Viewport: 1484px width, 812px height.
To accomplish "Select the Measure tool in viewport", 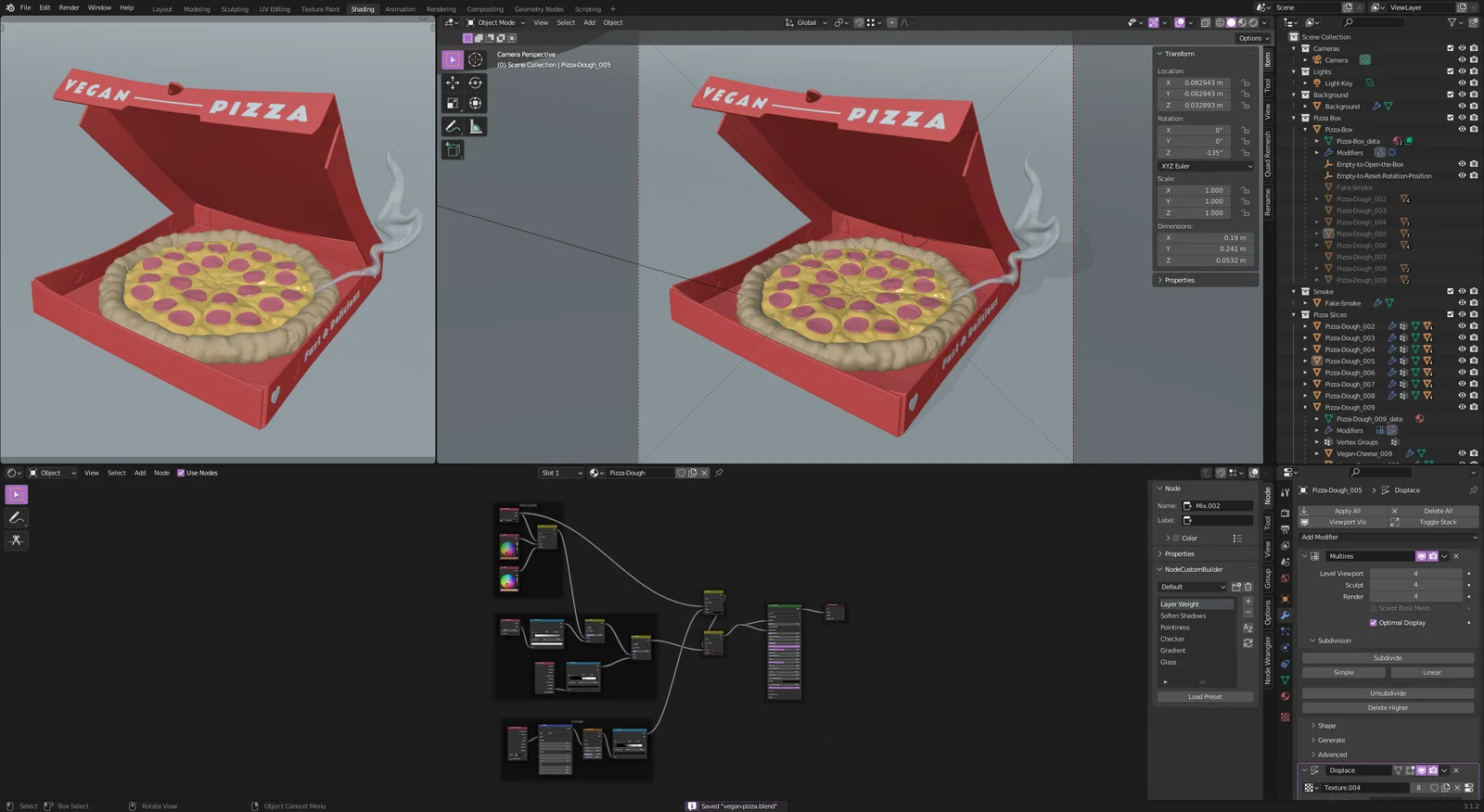I will click(475, 126).
